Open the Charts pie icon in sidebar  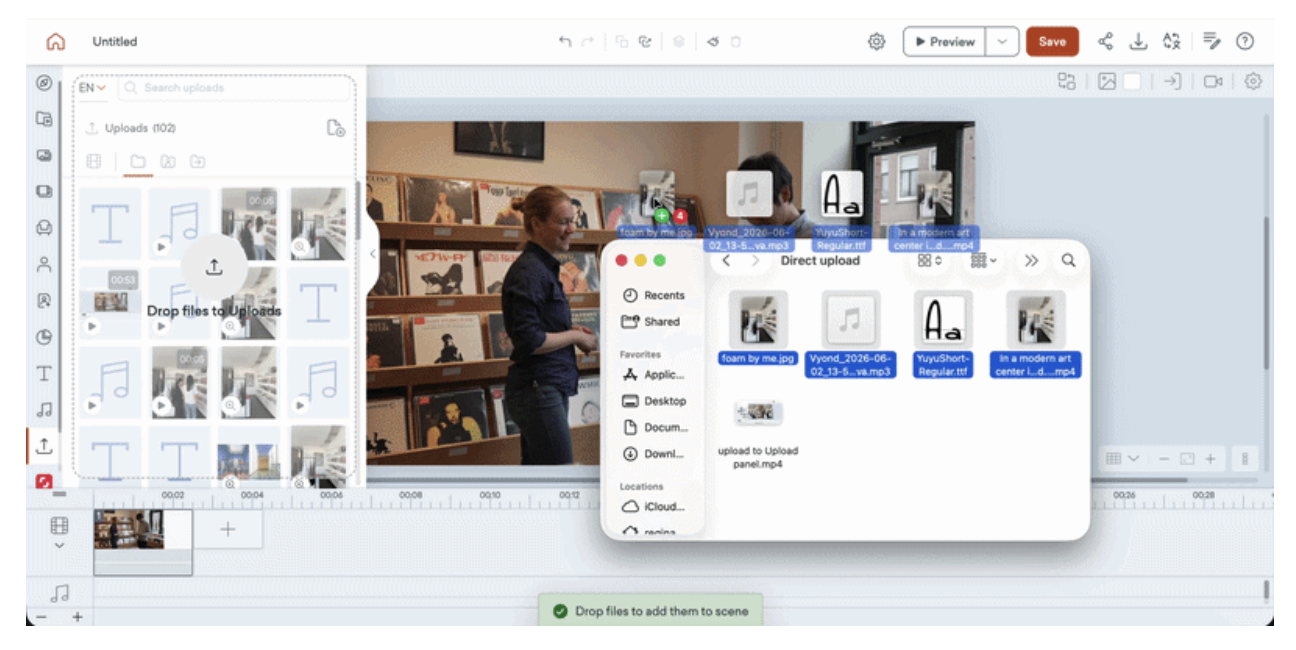tap(44, 337)
